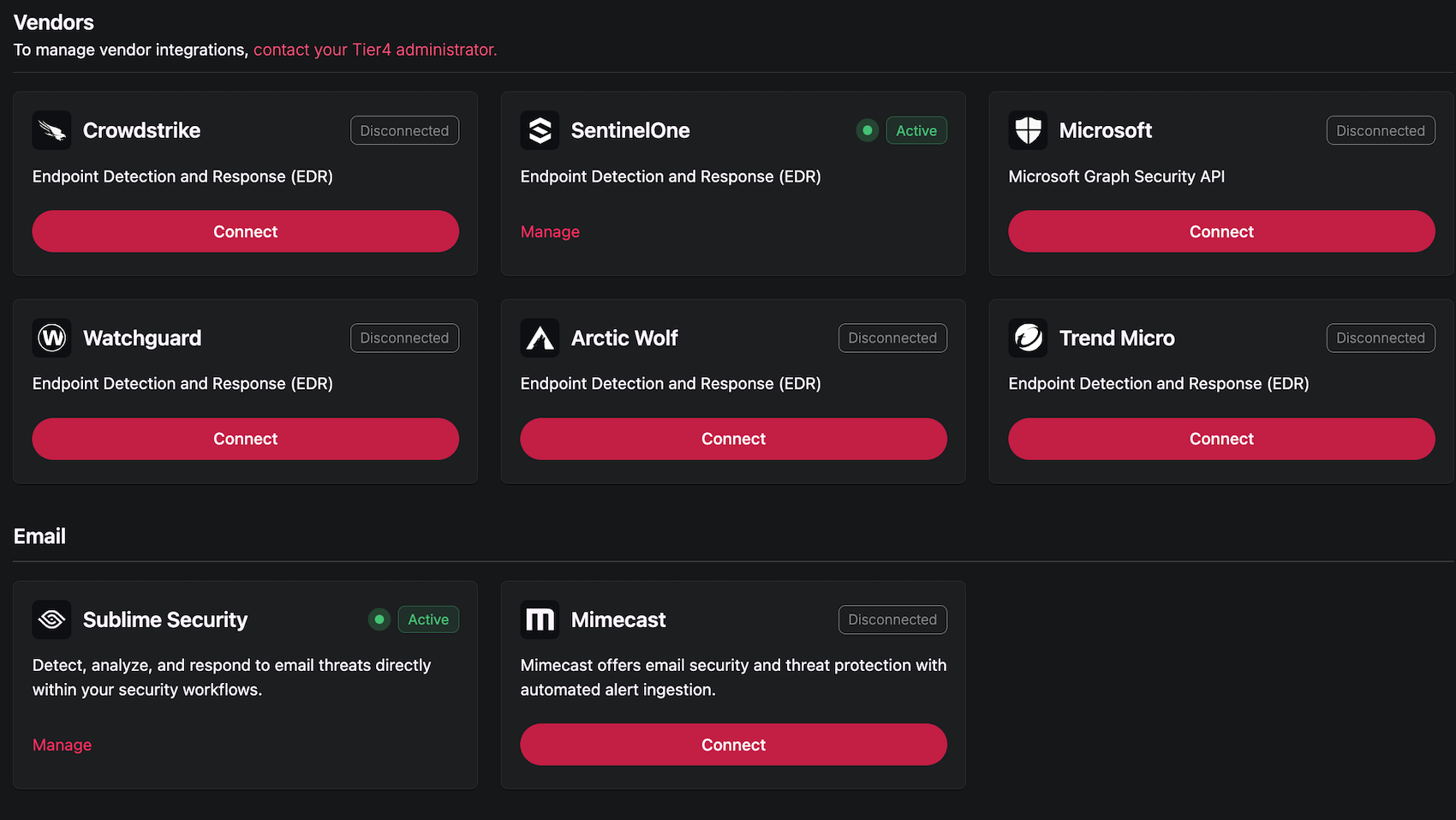Click the Watchguard W logo icon

(x=51, y=338)
